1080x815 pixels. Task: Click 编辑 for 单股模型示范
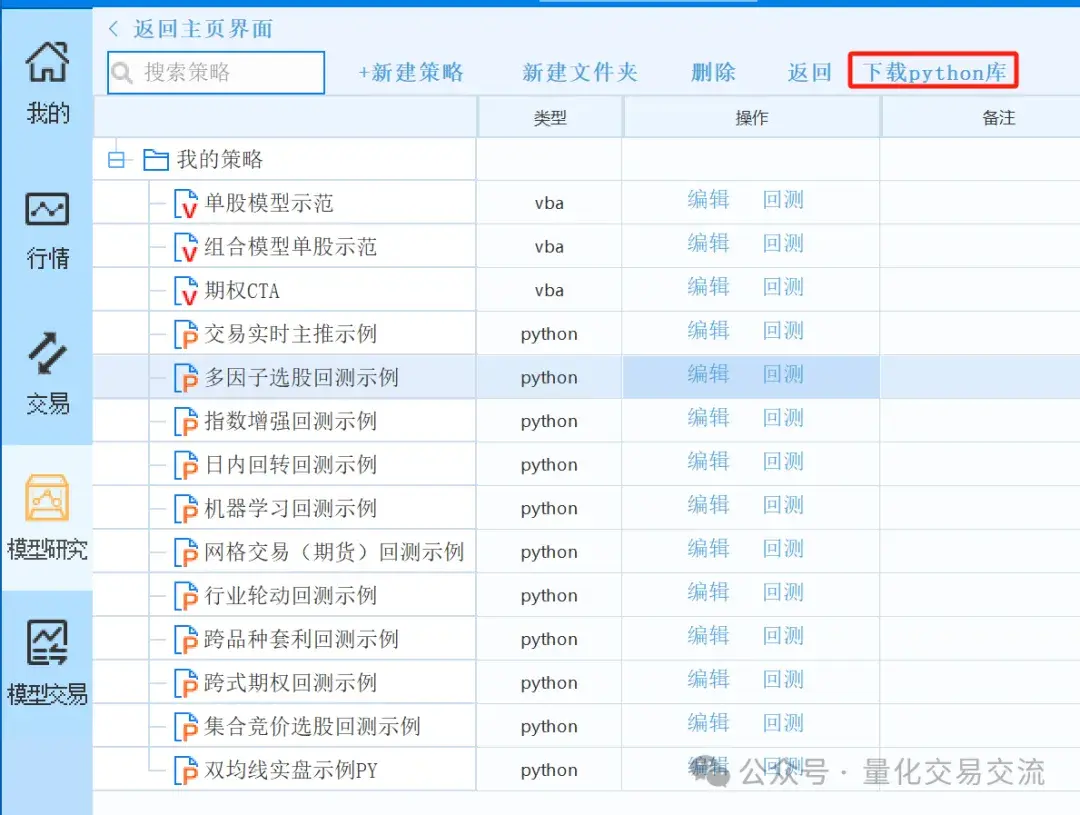tap(709, 200)
